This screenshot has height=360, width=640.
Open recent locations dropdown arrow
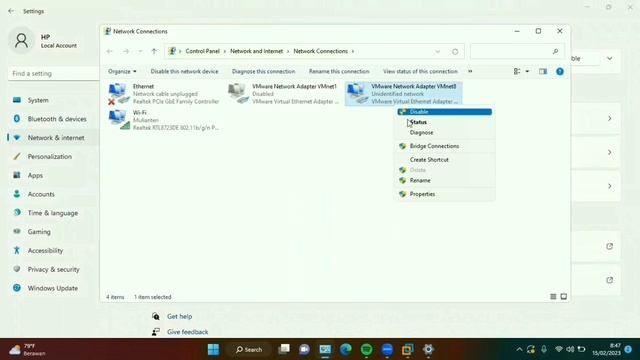[x=140, y=51]
